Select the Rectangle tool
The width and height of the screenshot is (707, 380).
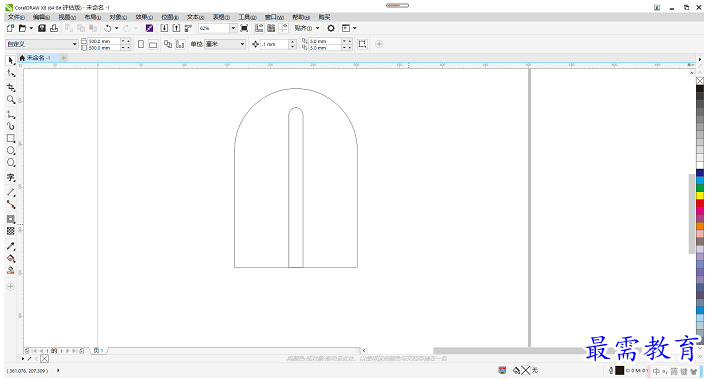coord(11,138)
